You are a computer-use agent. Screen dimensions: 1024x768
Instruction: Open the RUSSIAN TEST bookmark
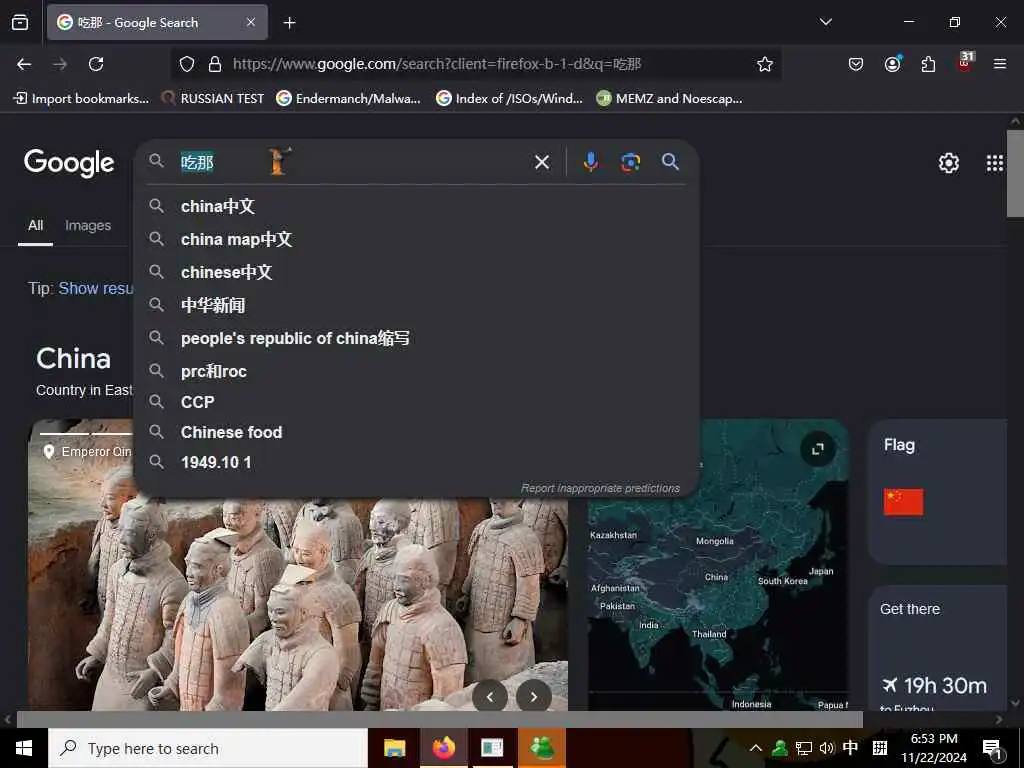pos(213,99)
